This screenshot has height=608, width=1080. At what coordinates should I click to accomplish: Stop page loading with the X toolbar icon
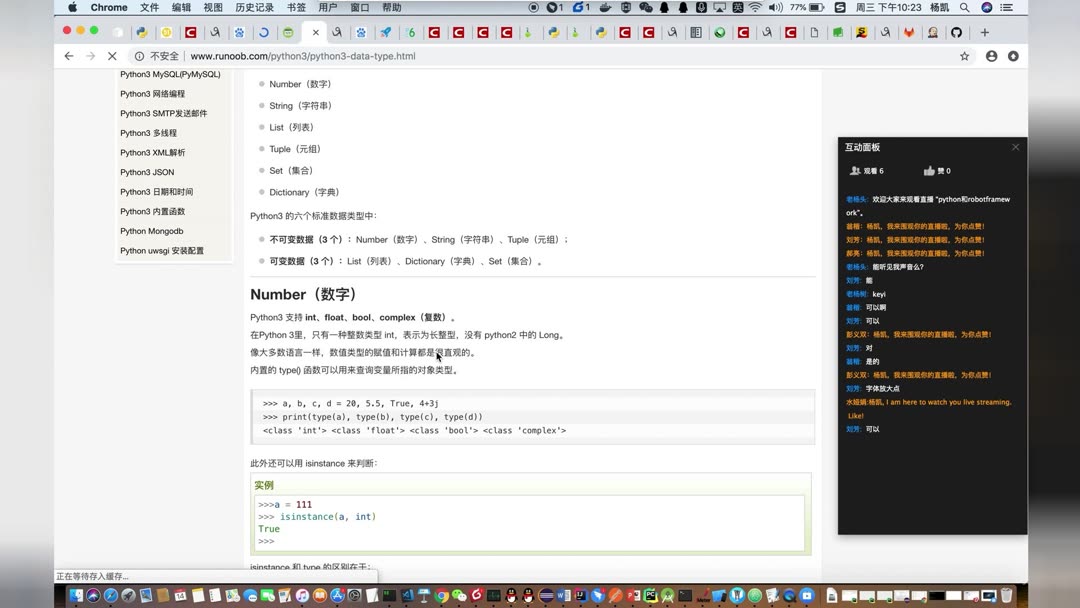click(x=112, y=56)
